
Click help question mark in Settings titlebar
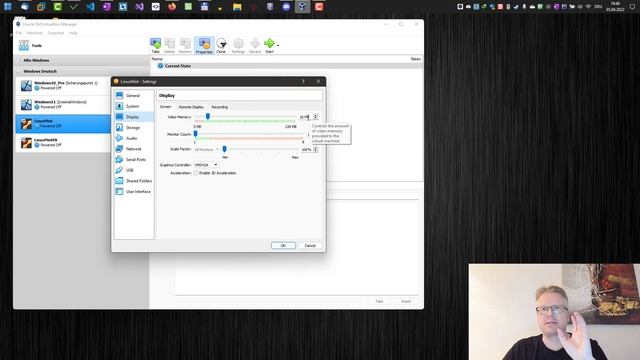[303, 81]
